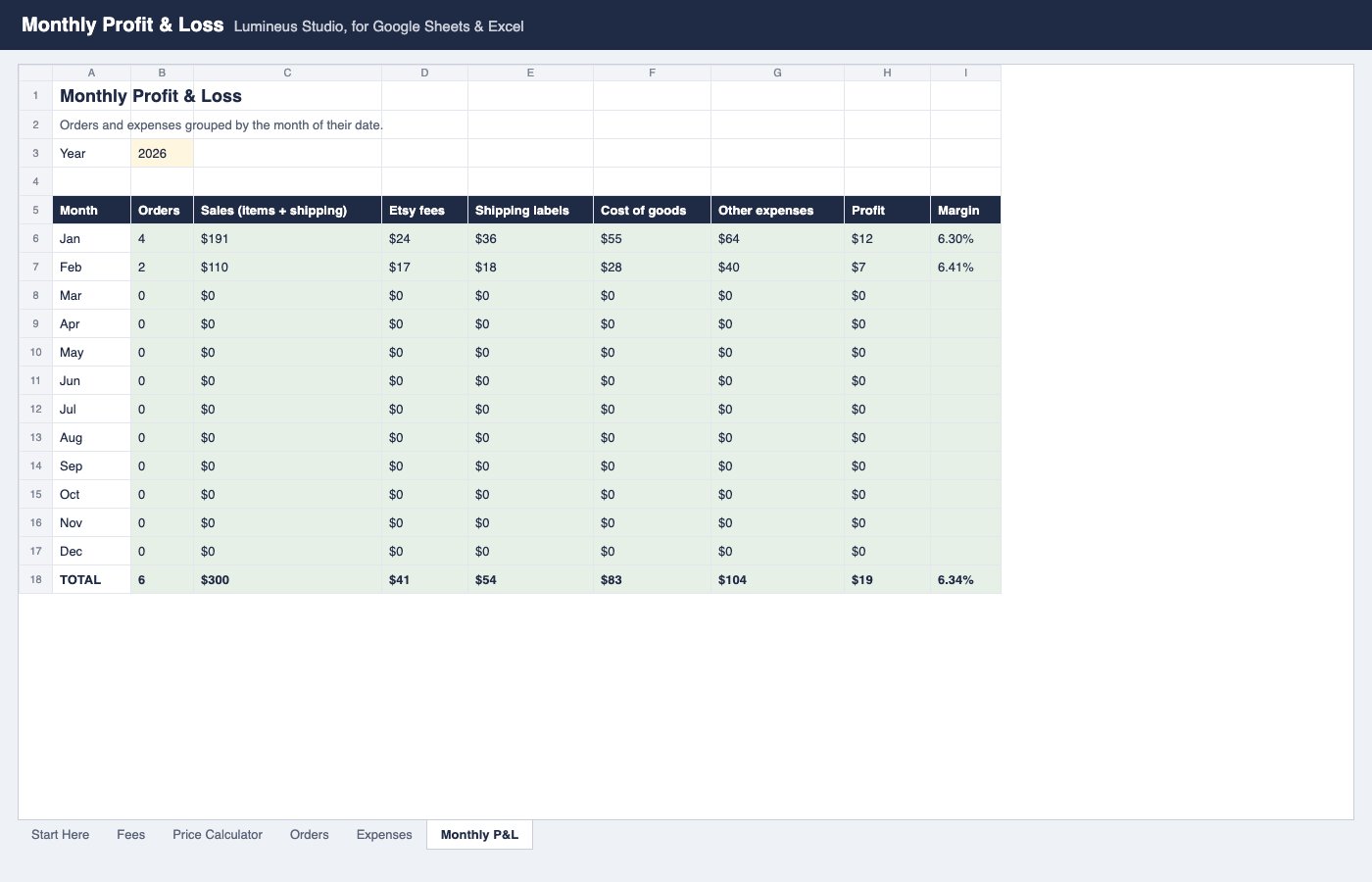Select column C header
Image resolution: width=1372 pixels, height=882 pixels.
(287, 73)
